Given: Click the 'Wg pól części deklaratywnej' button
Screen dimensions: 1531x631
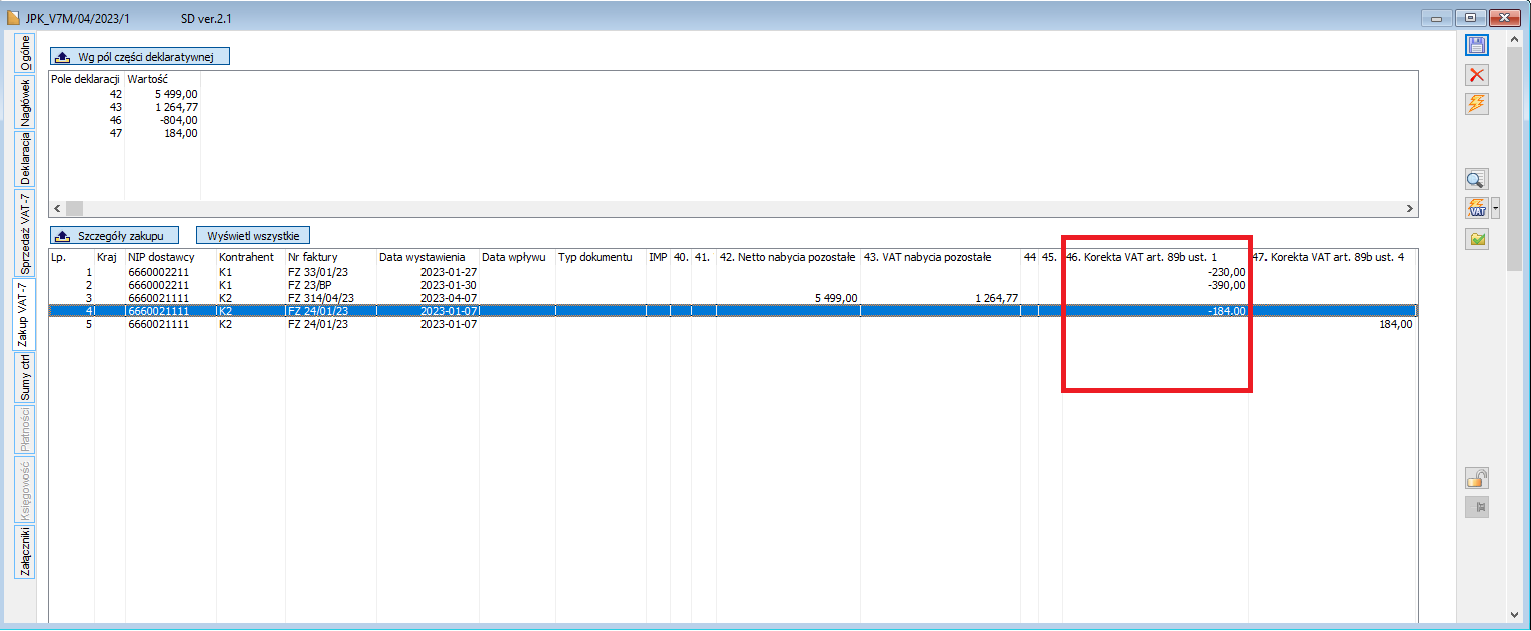Looking at the screenshot, I should [140, 56].
